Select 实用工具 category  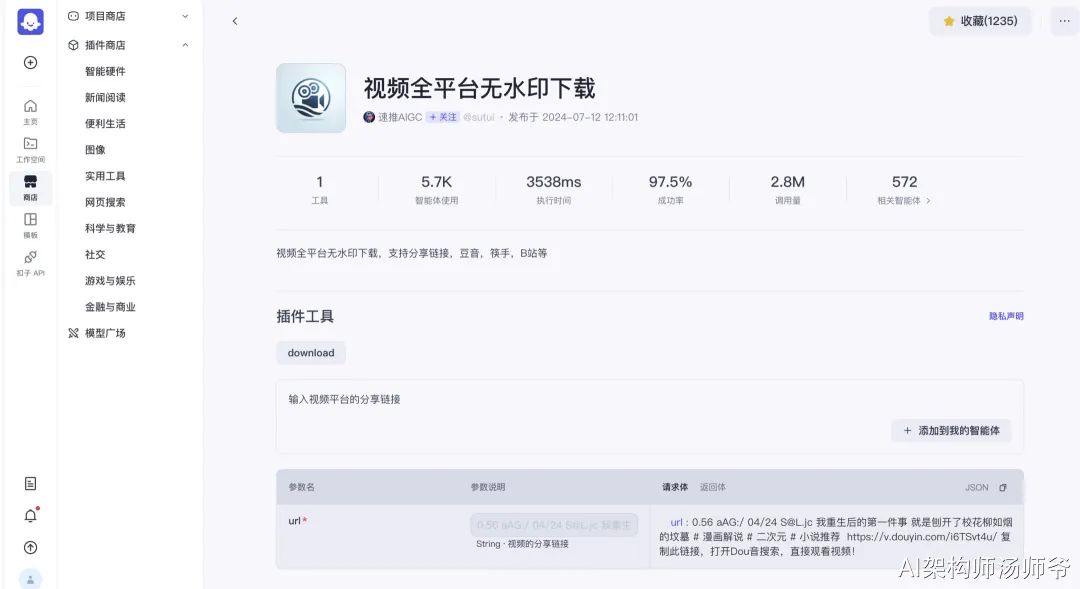[x=105, y=176]
